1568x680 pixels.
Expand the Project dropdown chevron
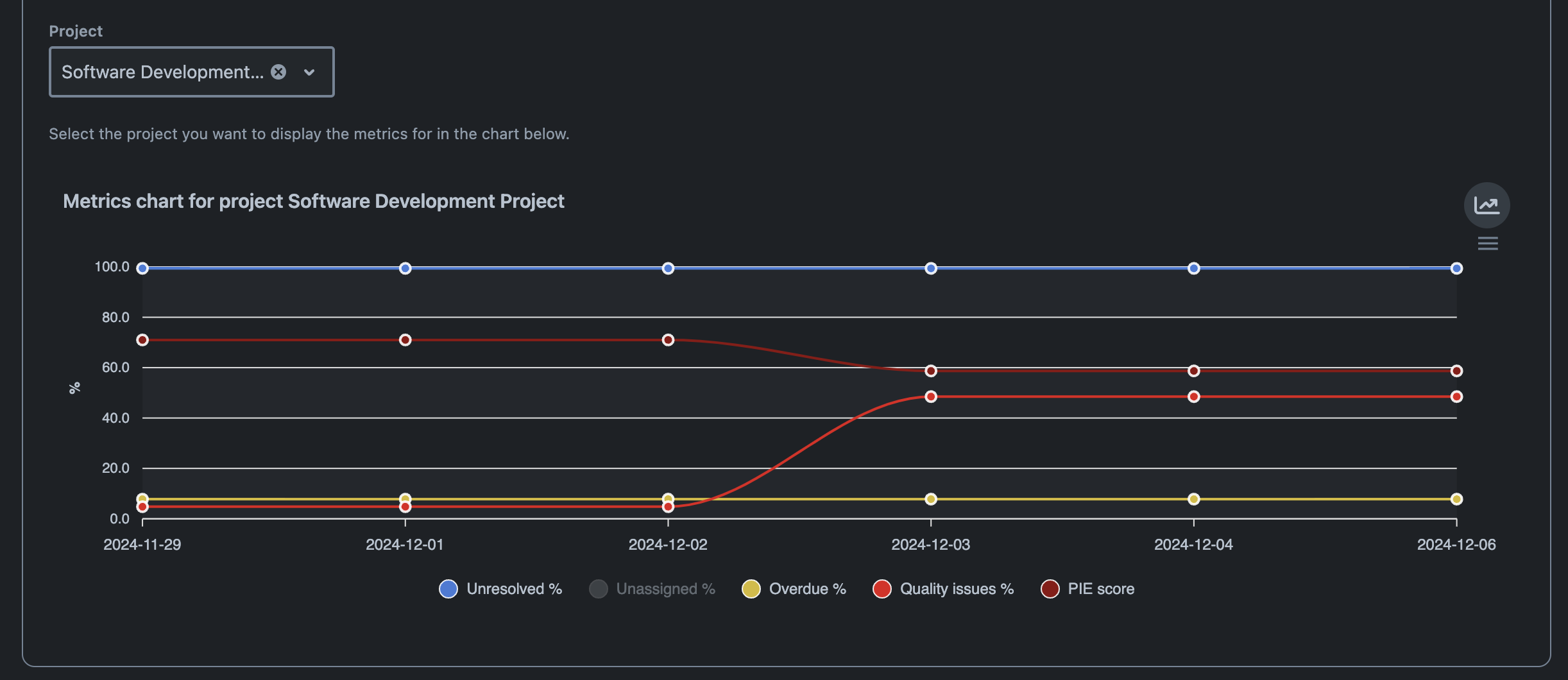coord(309,72)
